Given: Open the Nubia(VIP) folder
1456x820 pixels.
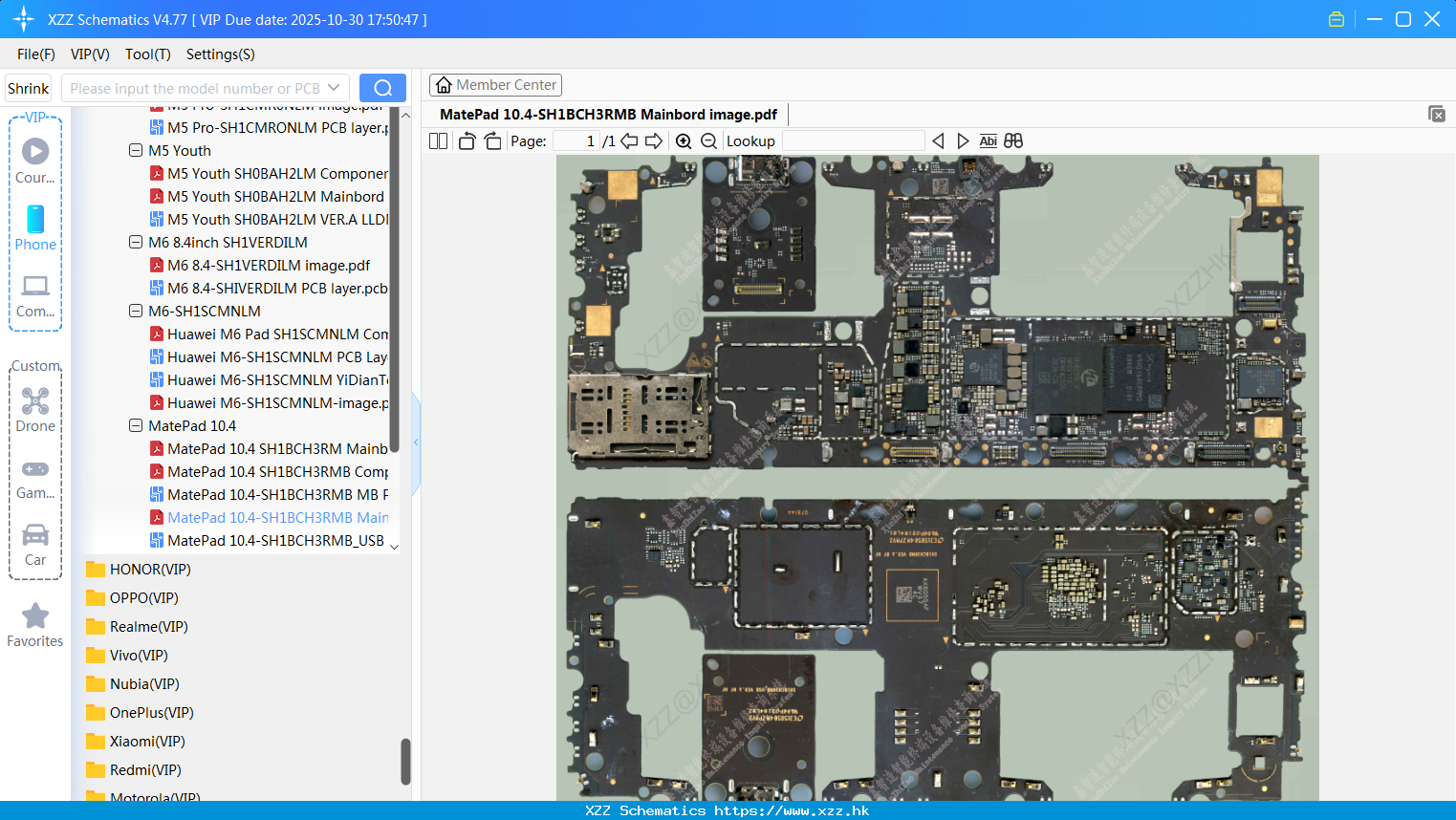Looking at the screenshot, I should 133,684.
